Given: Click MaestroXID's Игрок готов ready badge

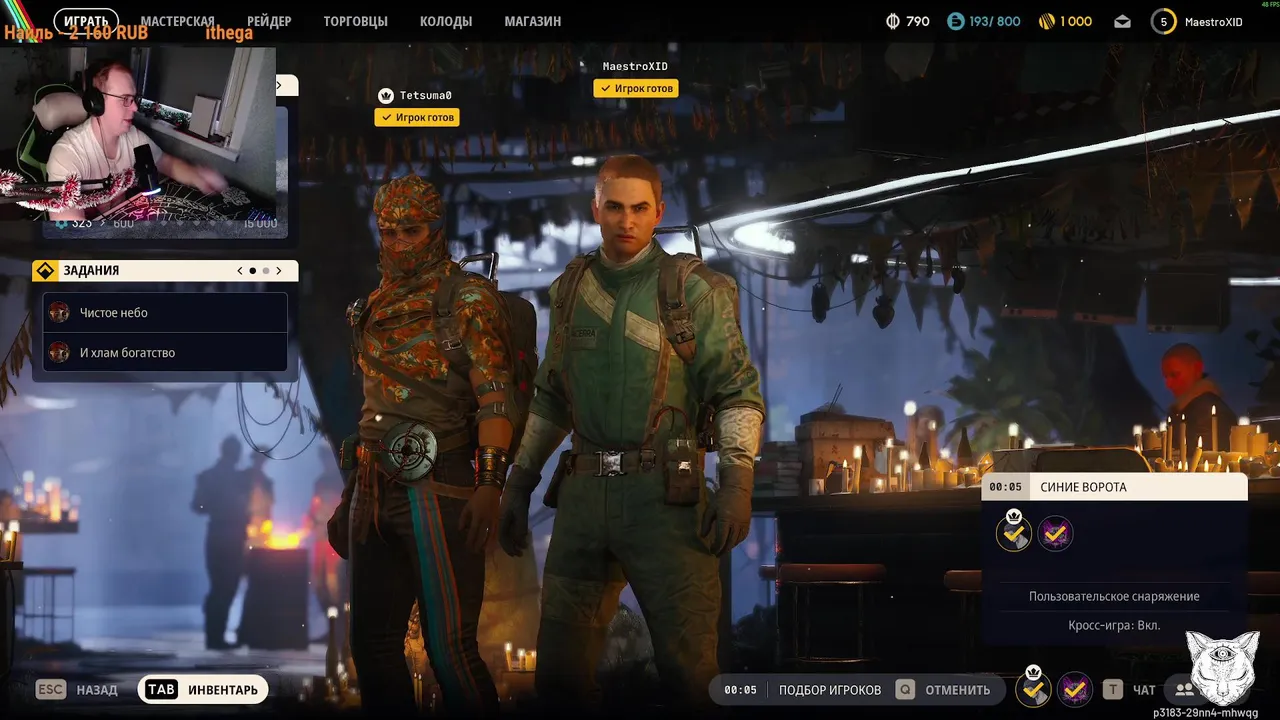Looking at the screenshot, I should (x=636, y=89).
